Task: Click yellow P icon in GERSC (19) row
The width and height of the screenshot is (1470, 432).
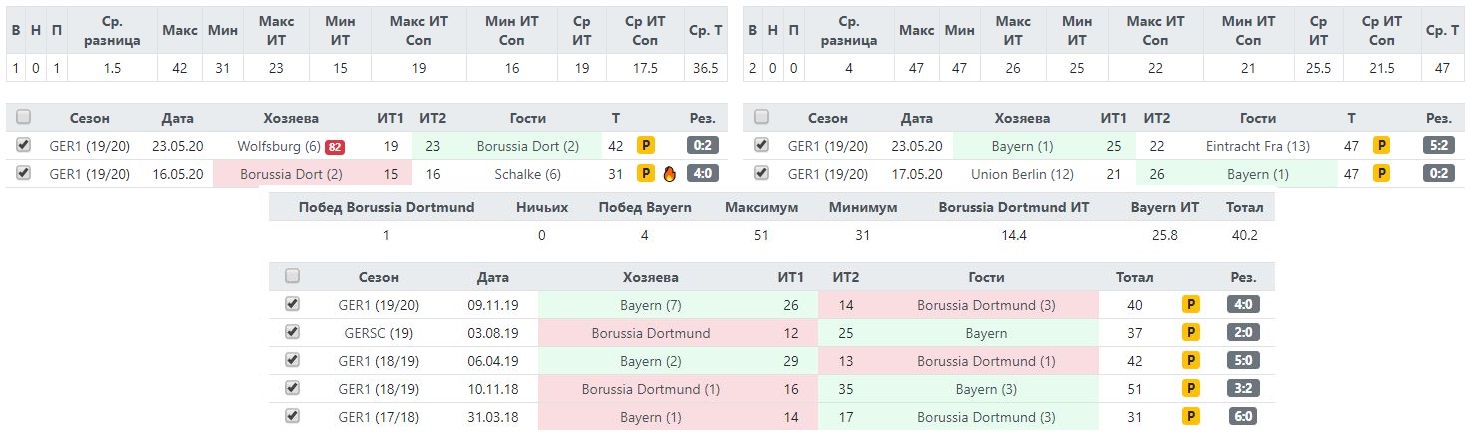Action: point(1190,333)
